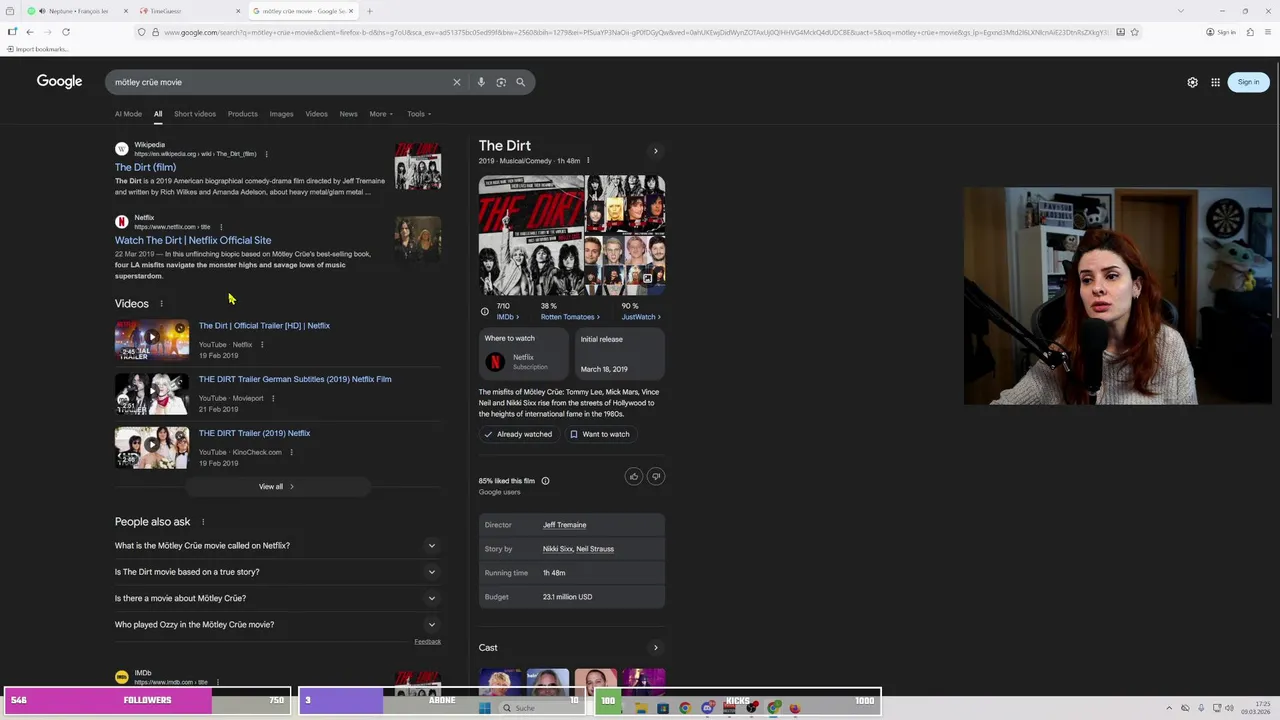Click View all videos button

(277, 487)
